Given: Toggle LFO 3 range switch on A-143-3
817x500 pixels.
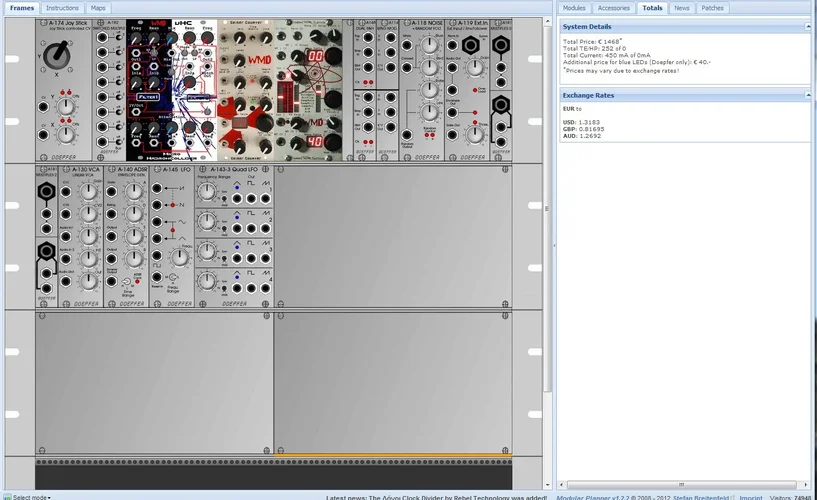Looking at the screenshot, I should pyautogui.click(x=224, y=258).
